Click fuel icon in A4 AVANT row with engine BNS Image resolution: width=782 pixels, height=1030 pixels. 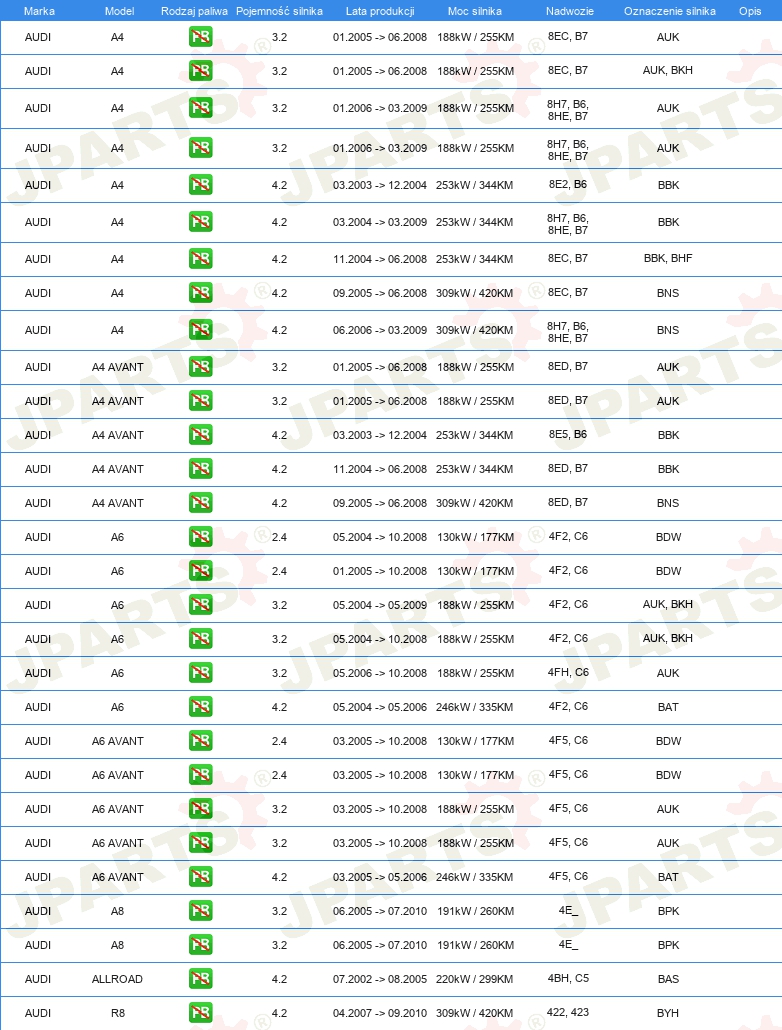pos(200,503)
